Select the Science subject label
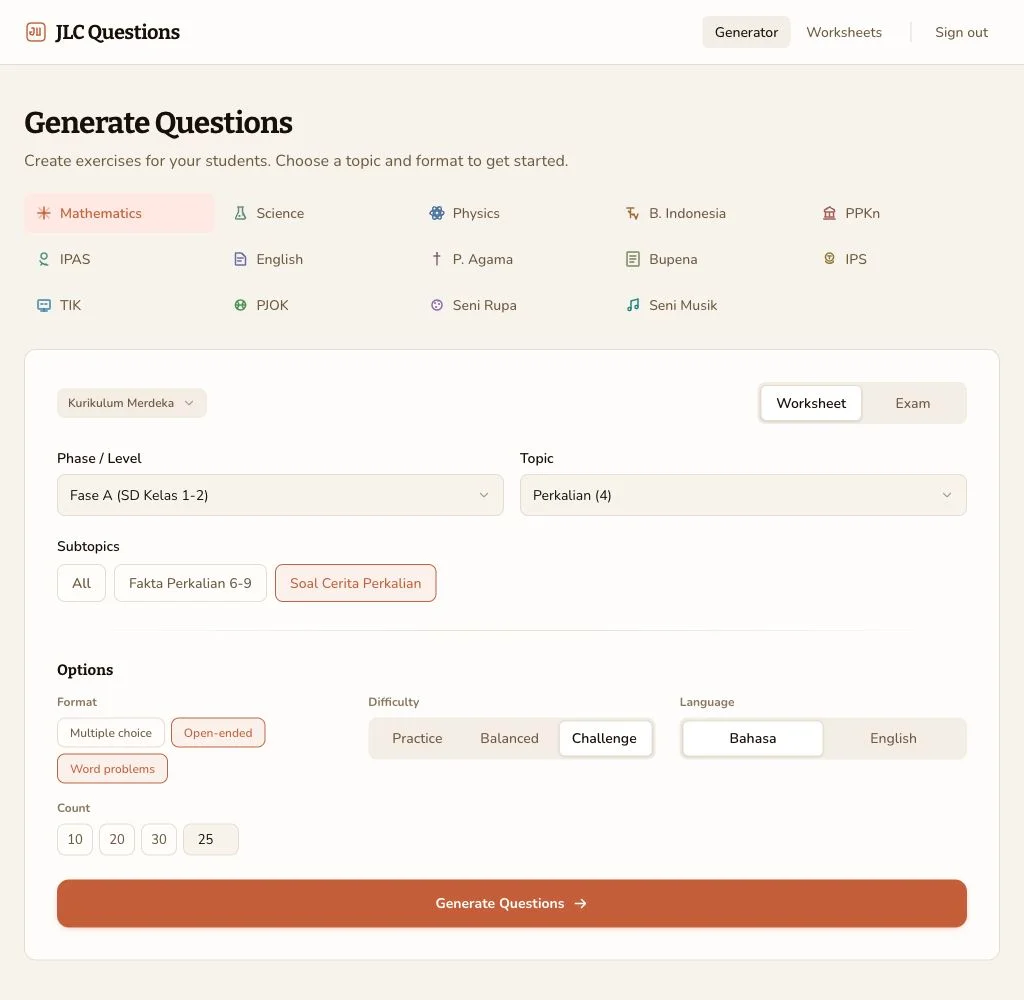The width and height of the screenshot is (1024, 1000). (280, 213)
